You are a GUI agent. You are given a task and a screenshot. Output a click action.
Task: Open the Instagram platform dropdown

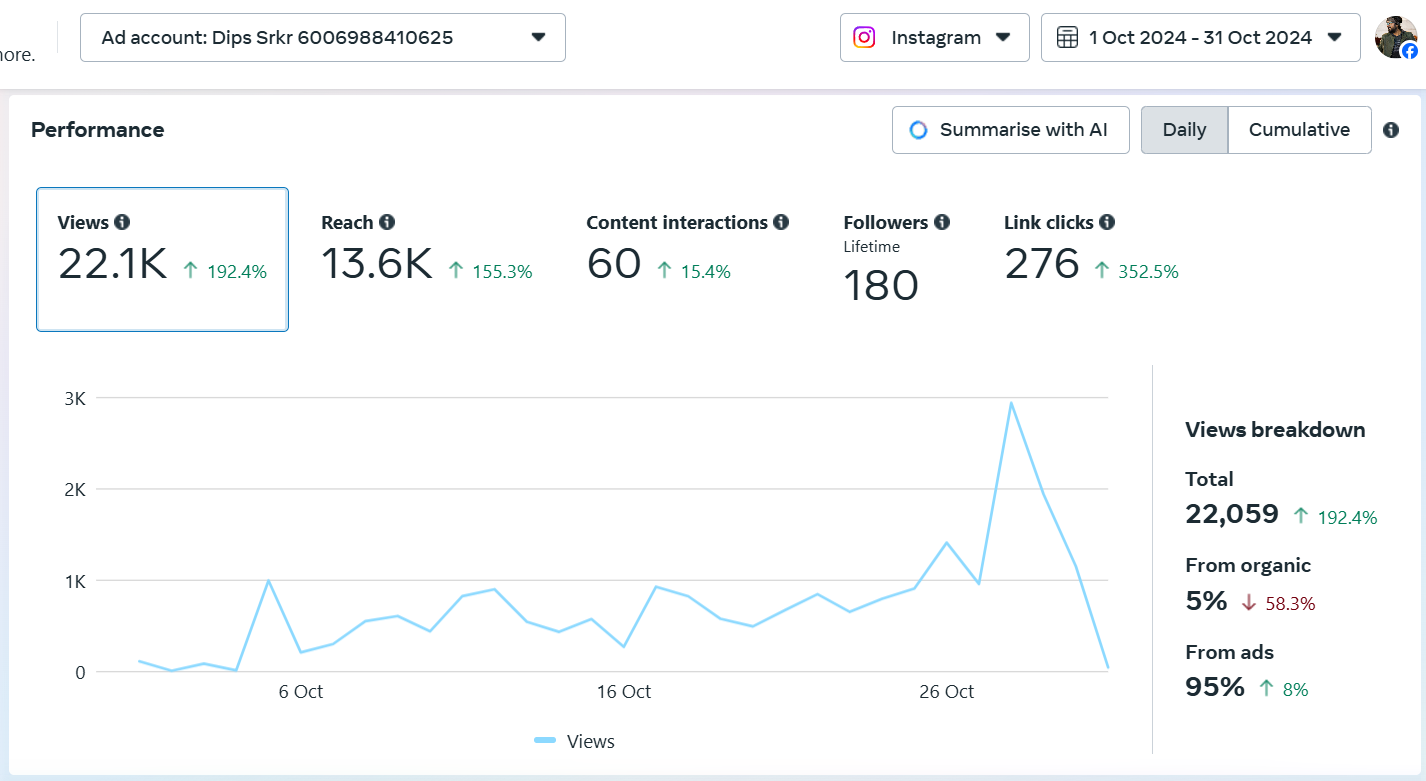coord(934,37)
